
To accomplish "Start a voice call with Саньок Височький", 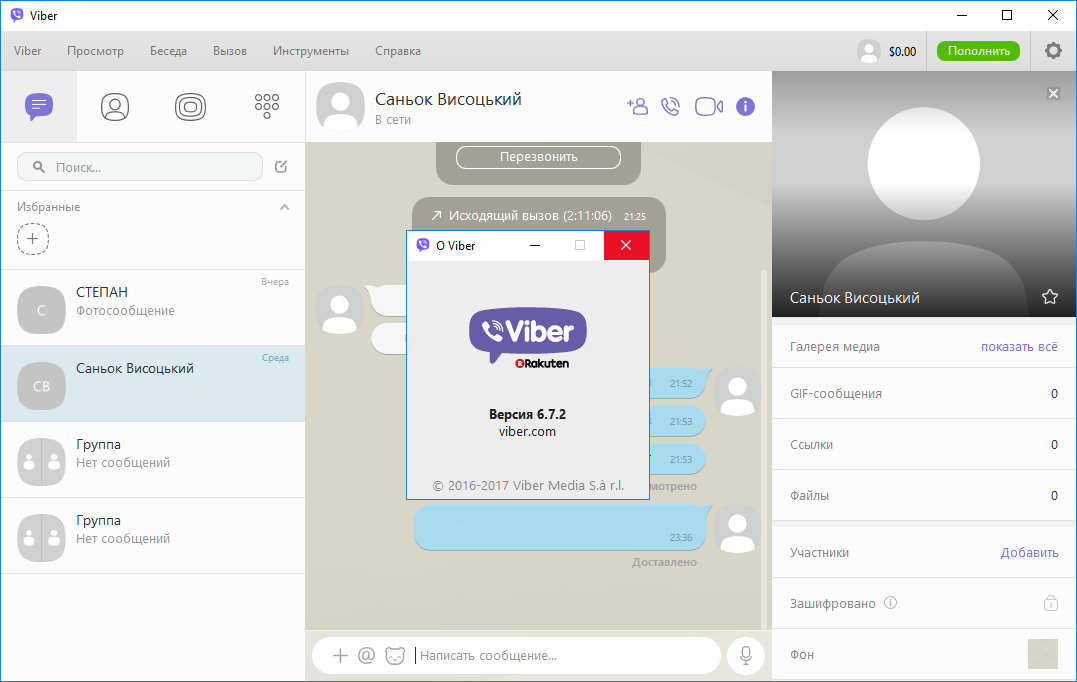I will coord(670,106).
